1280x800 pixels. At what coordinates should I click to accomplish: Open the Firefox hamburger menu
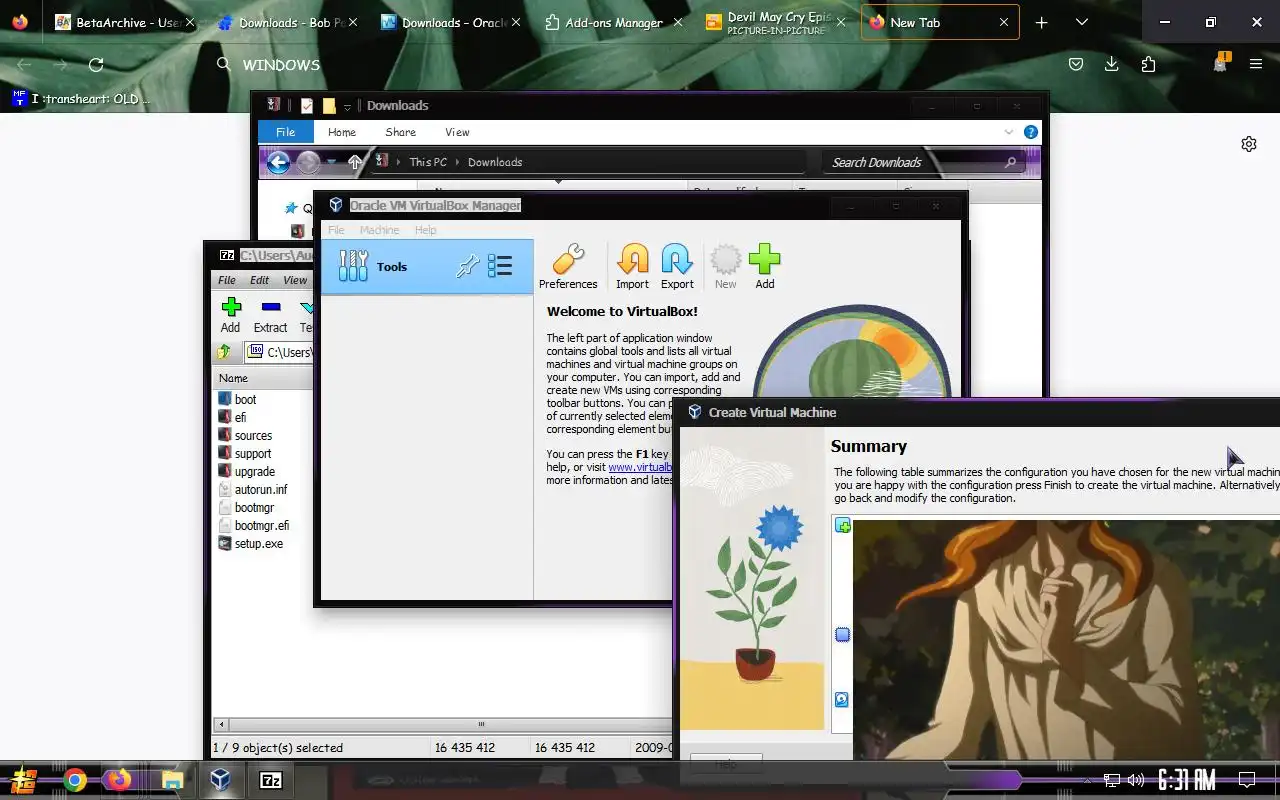[1256, 65]
